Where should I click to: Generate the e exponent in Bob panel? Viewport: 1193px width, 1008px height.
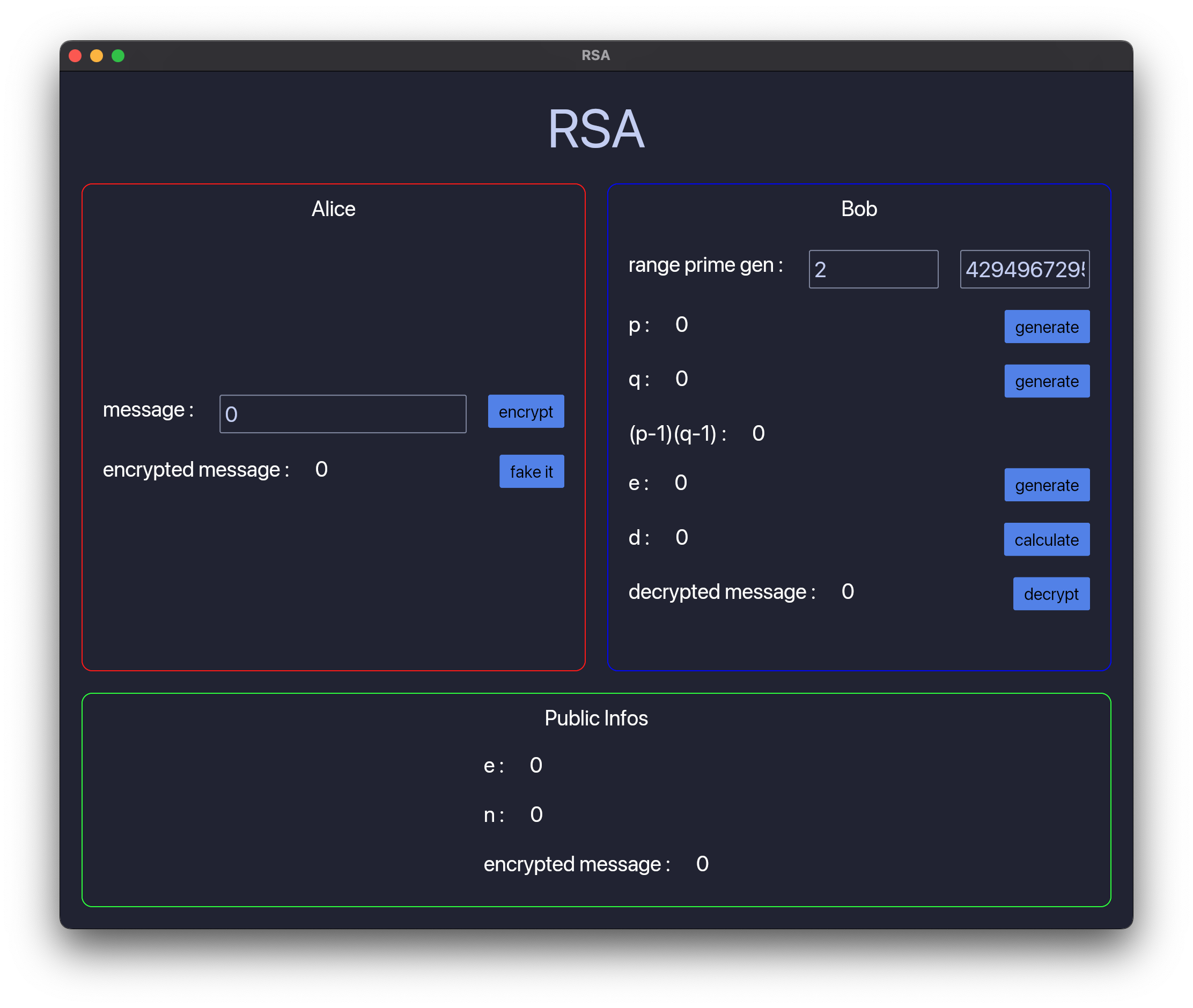click(1047, 485)
